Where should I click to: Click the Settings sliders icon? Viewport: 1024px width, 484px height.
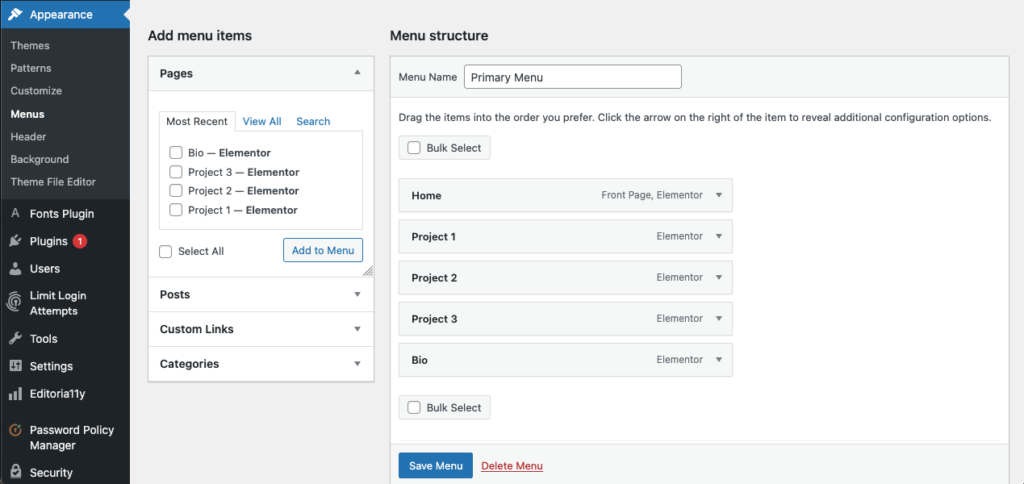point(16,366)
